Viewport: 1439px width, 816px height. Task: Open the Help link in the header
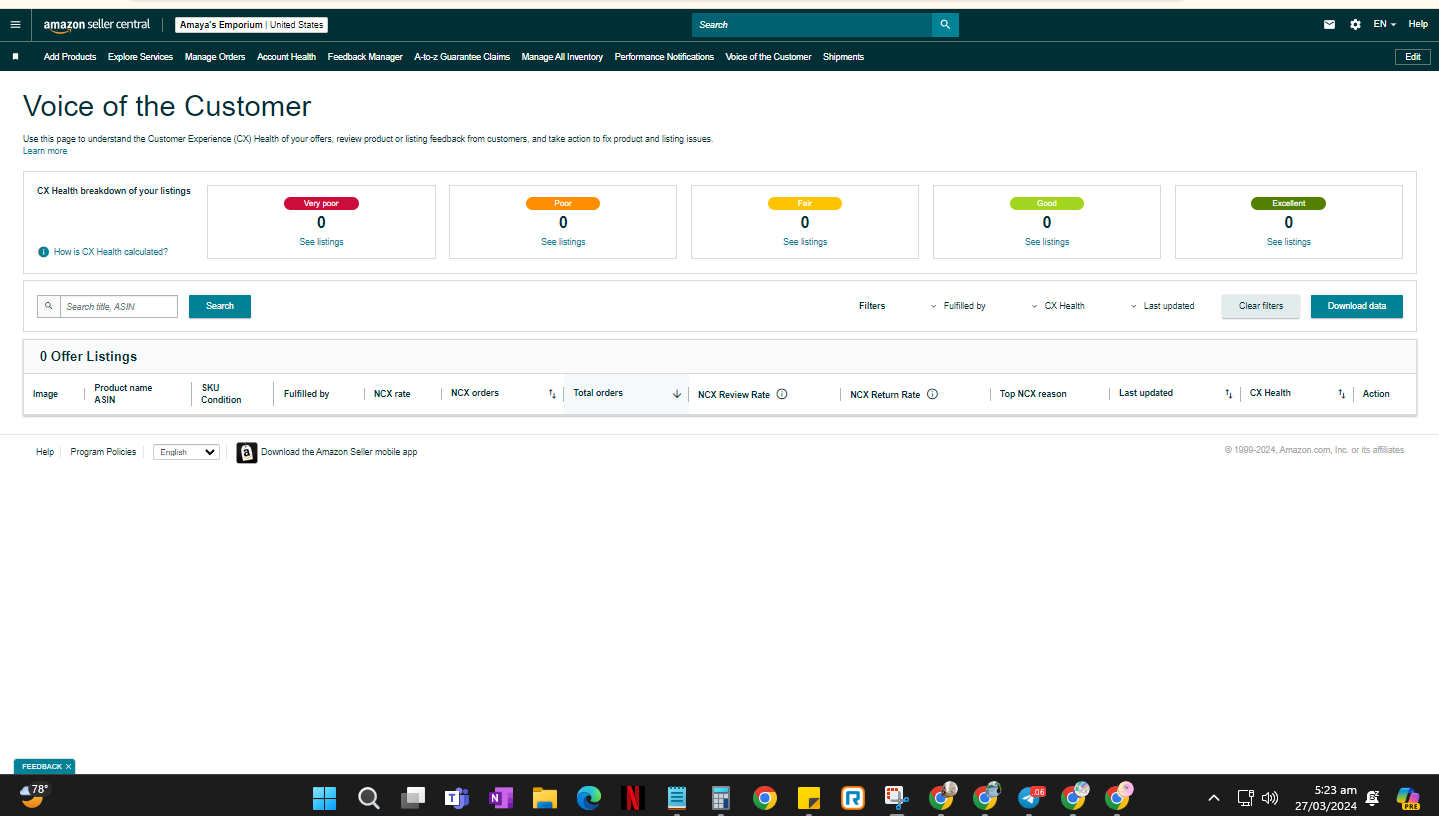coord(1418,24)
